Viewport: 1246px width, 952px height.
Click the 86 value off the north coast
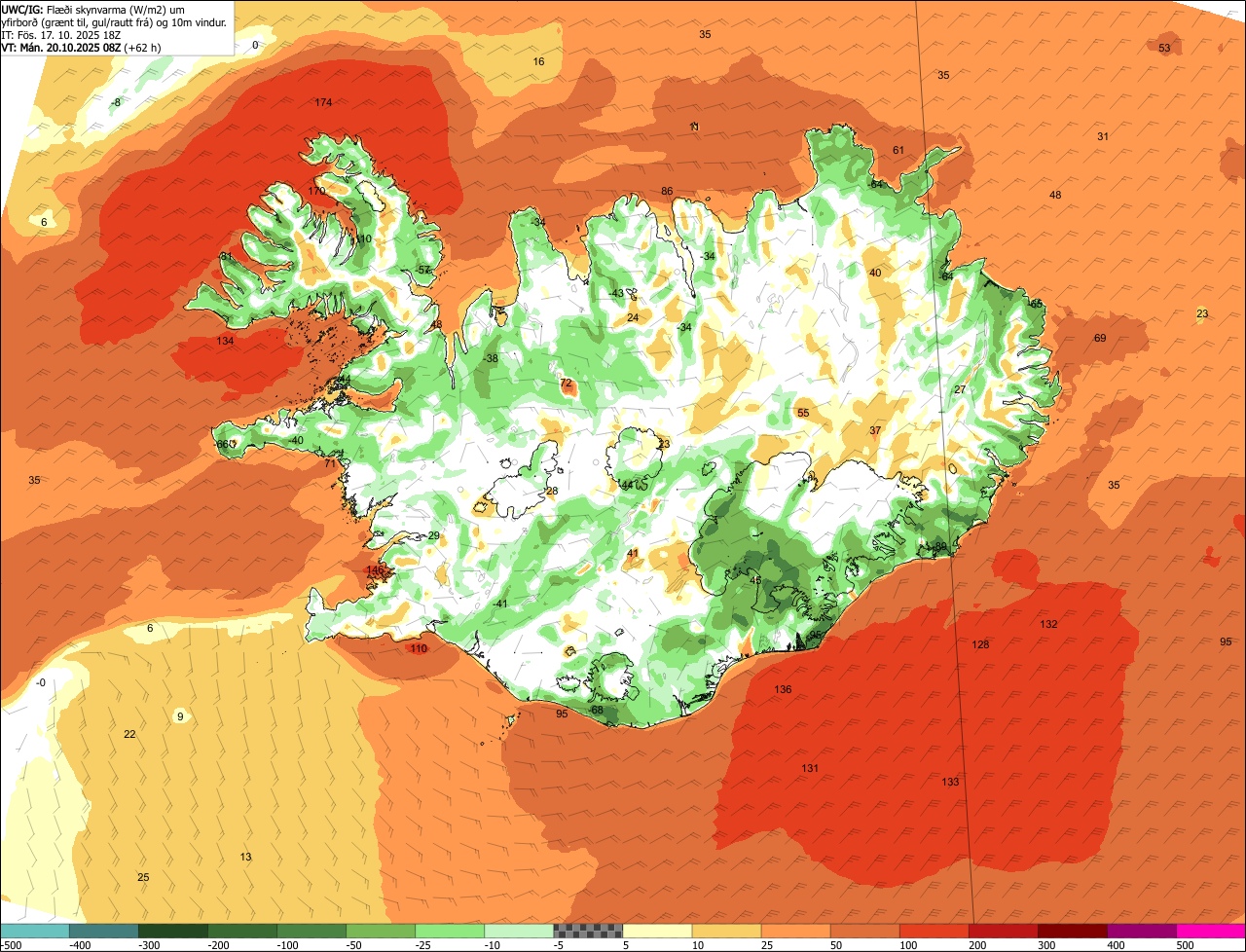point(667,191)
